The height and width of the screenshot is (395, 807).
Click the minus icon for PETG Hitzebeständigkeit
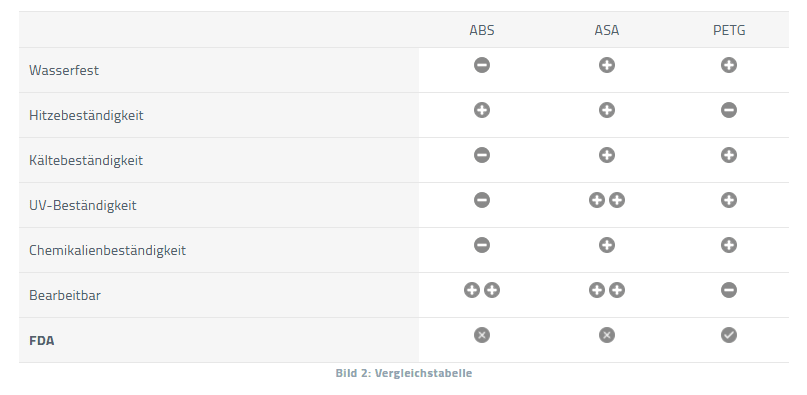729,110
